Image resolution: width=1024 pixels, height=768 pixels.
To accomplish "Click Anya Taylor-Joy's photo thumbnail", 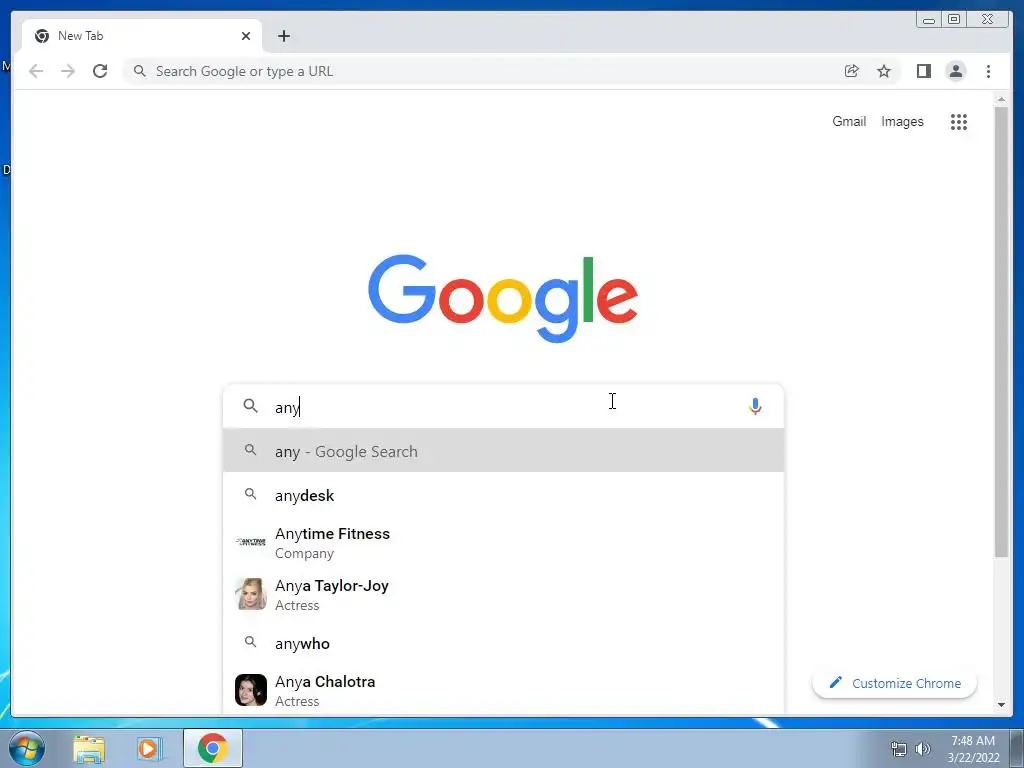I will pos(251,594).
